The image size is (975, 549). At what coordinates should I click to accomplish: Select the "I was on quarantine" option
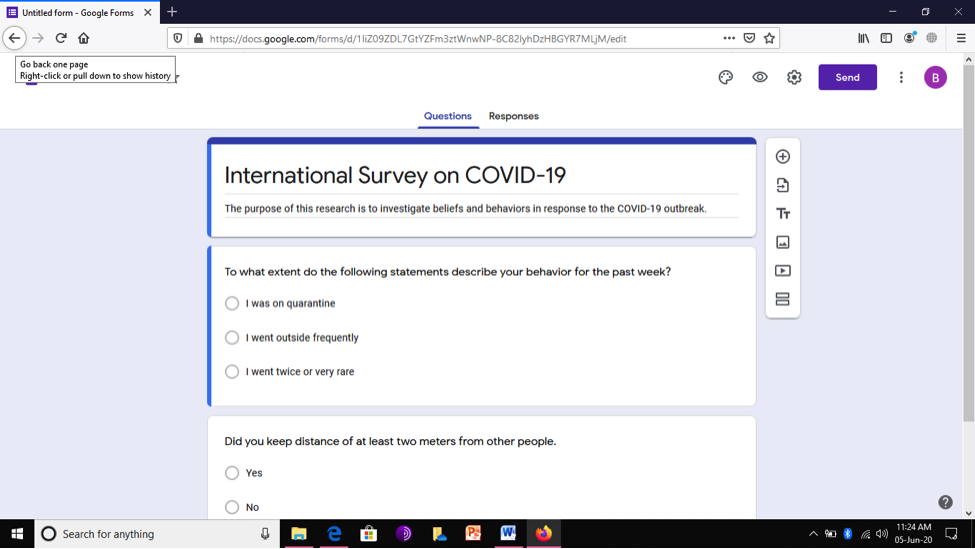point(232,303)
